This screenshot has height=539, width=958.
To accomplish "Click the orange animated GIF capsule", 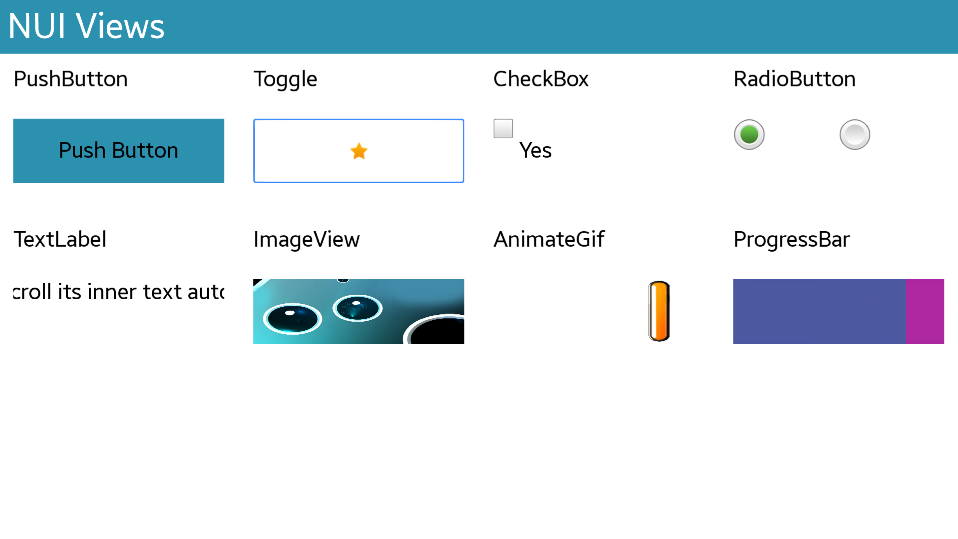I will (x=658, y=311).
